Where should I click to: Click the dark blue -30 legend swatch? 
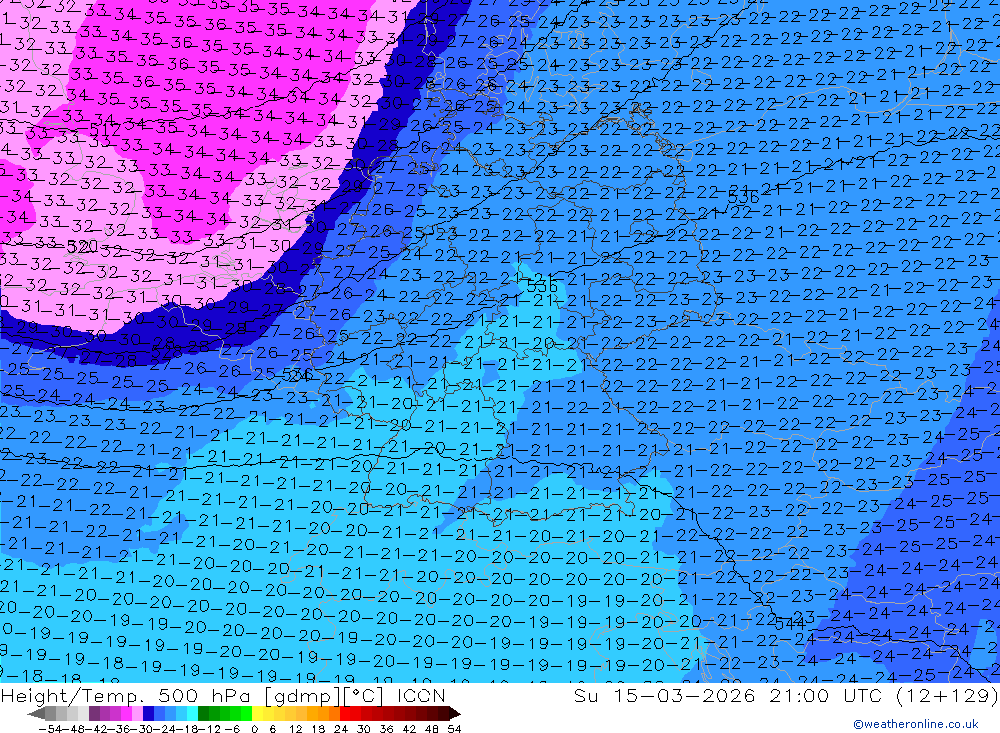[x=148, y=713]
